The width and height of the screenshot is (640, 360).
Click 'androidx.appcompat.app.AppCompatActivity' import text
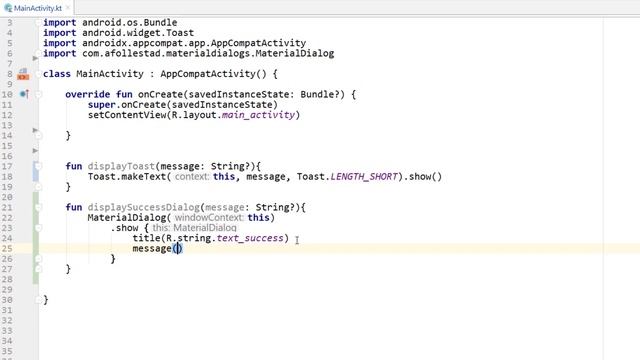pyautogui.click(x=194, y=43)
